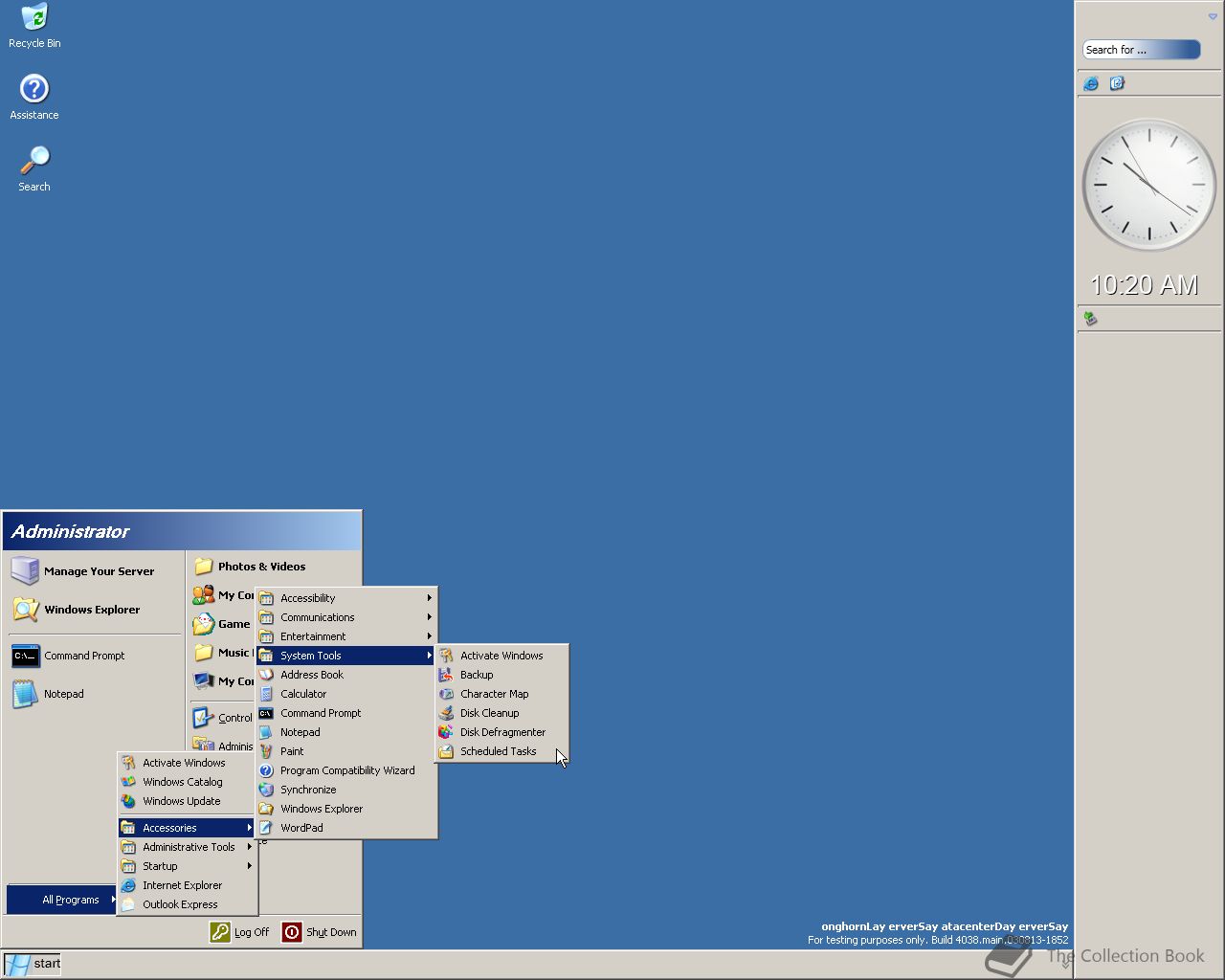Screen dimensions: 1225x980
Task: Open the Assistance desktop icon
Action: click(34, 97)
